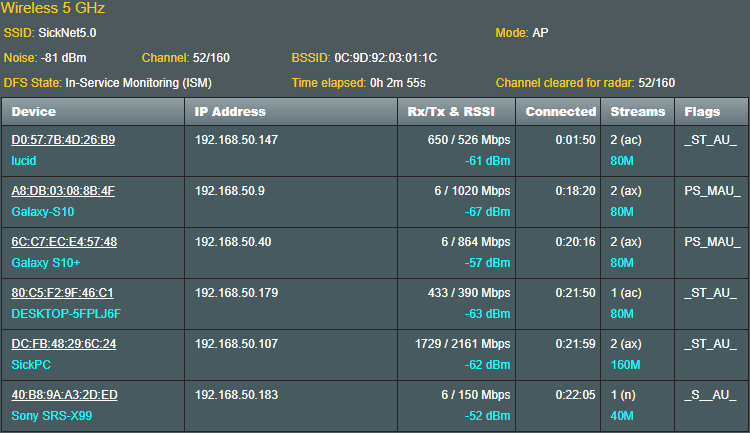Viewport: 750px width, 433px height.
Task: Open the 6C:C7:EC:E4:57:48 MAC address link
Action: point(64,242)
